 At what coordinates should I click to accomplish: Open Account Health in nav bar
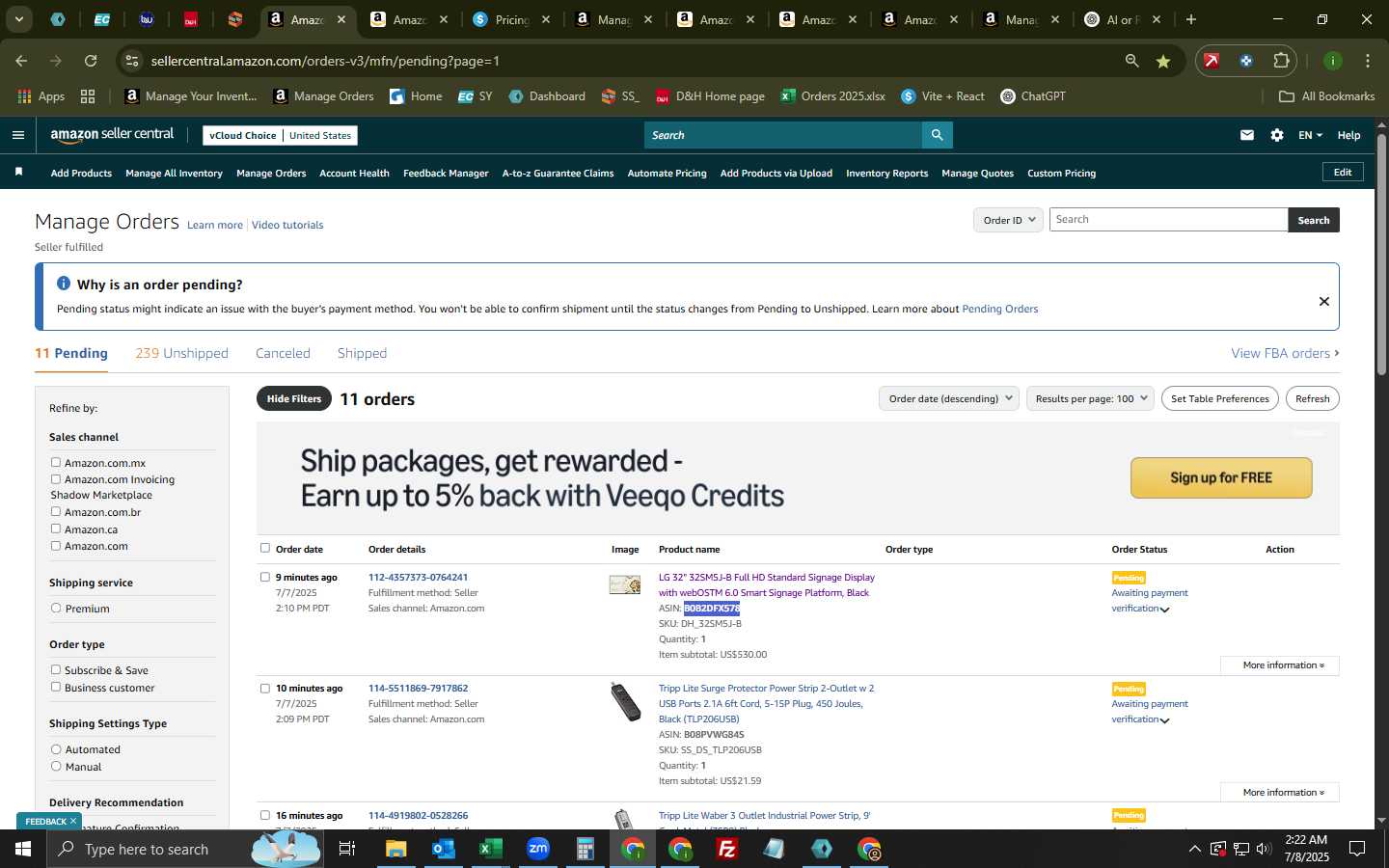354,174
